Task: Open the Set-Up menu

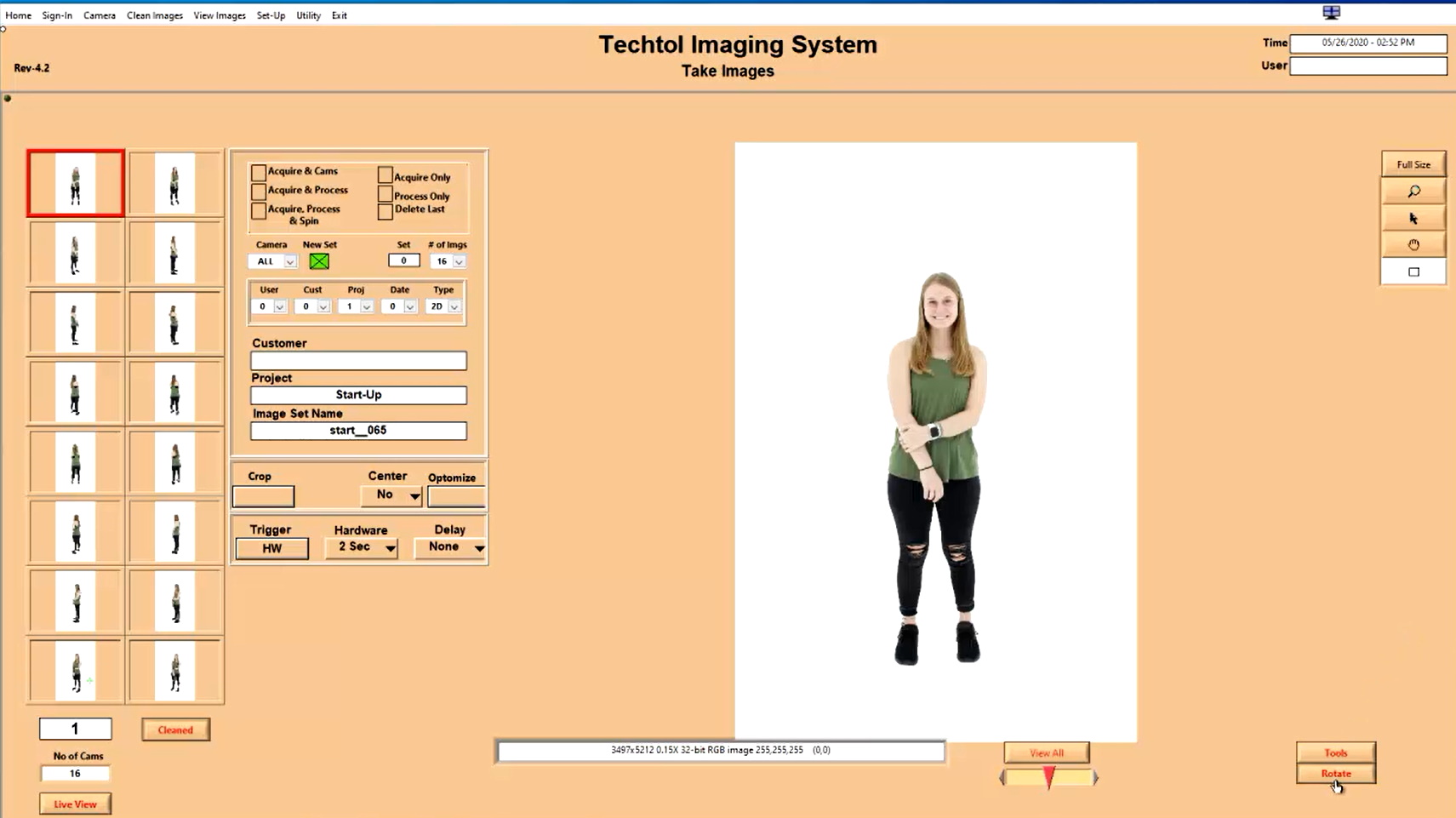Action: coord(271,15)
